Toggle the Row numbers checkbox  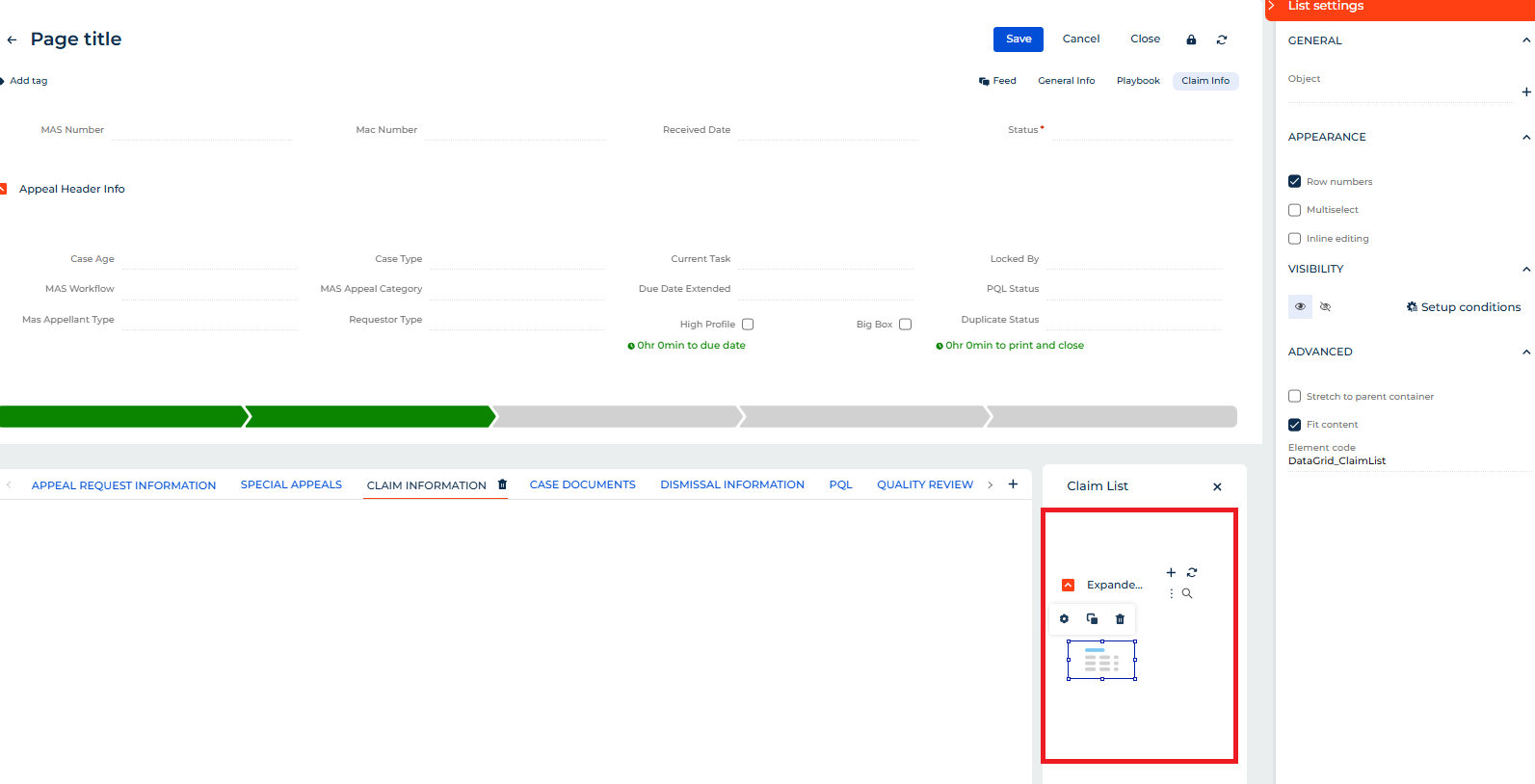tap(1295, 181)
